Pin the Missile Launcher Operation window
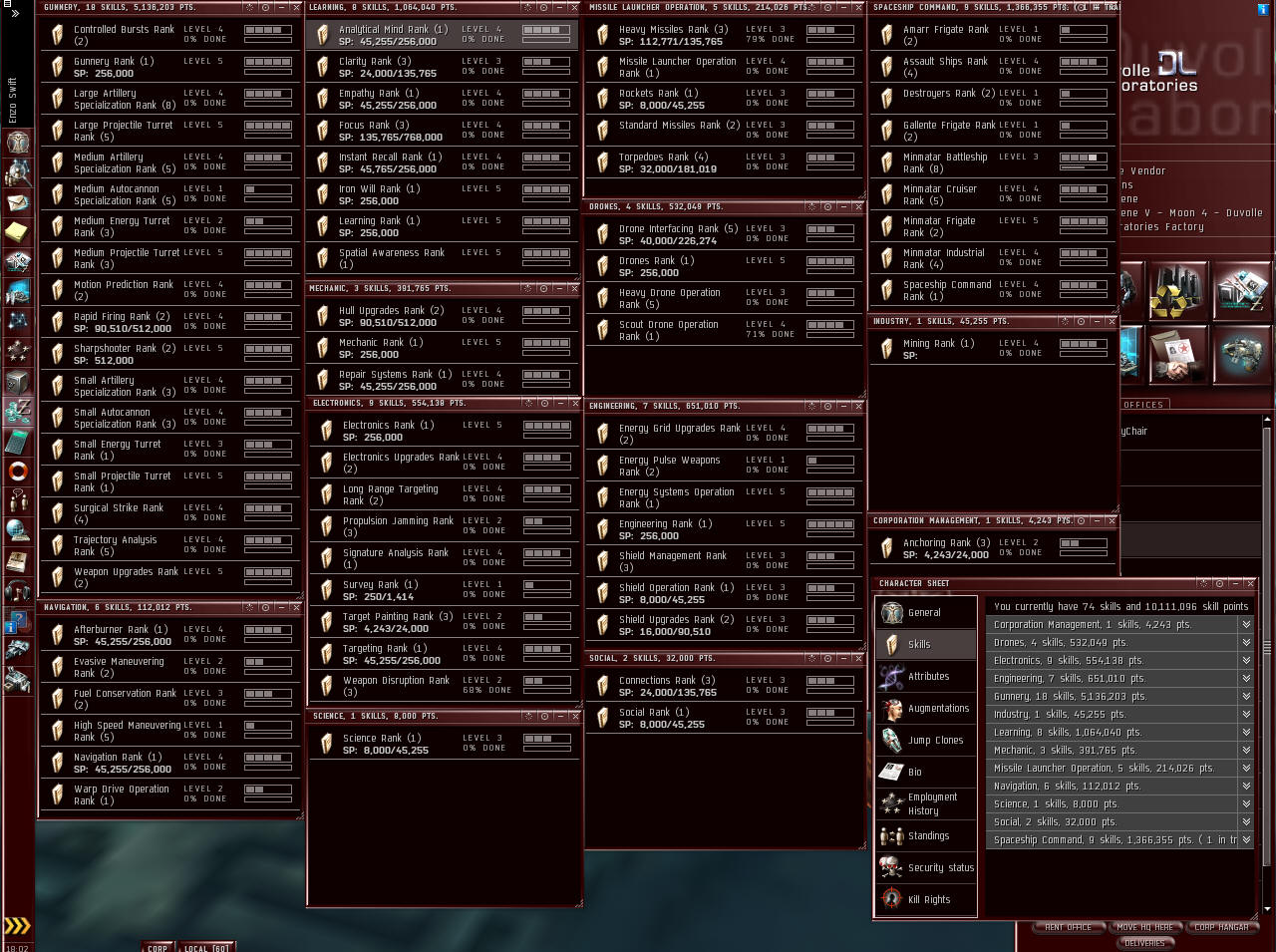The width and height of the screenshot is (1276, 952). 827,7
